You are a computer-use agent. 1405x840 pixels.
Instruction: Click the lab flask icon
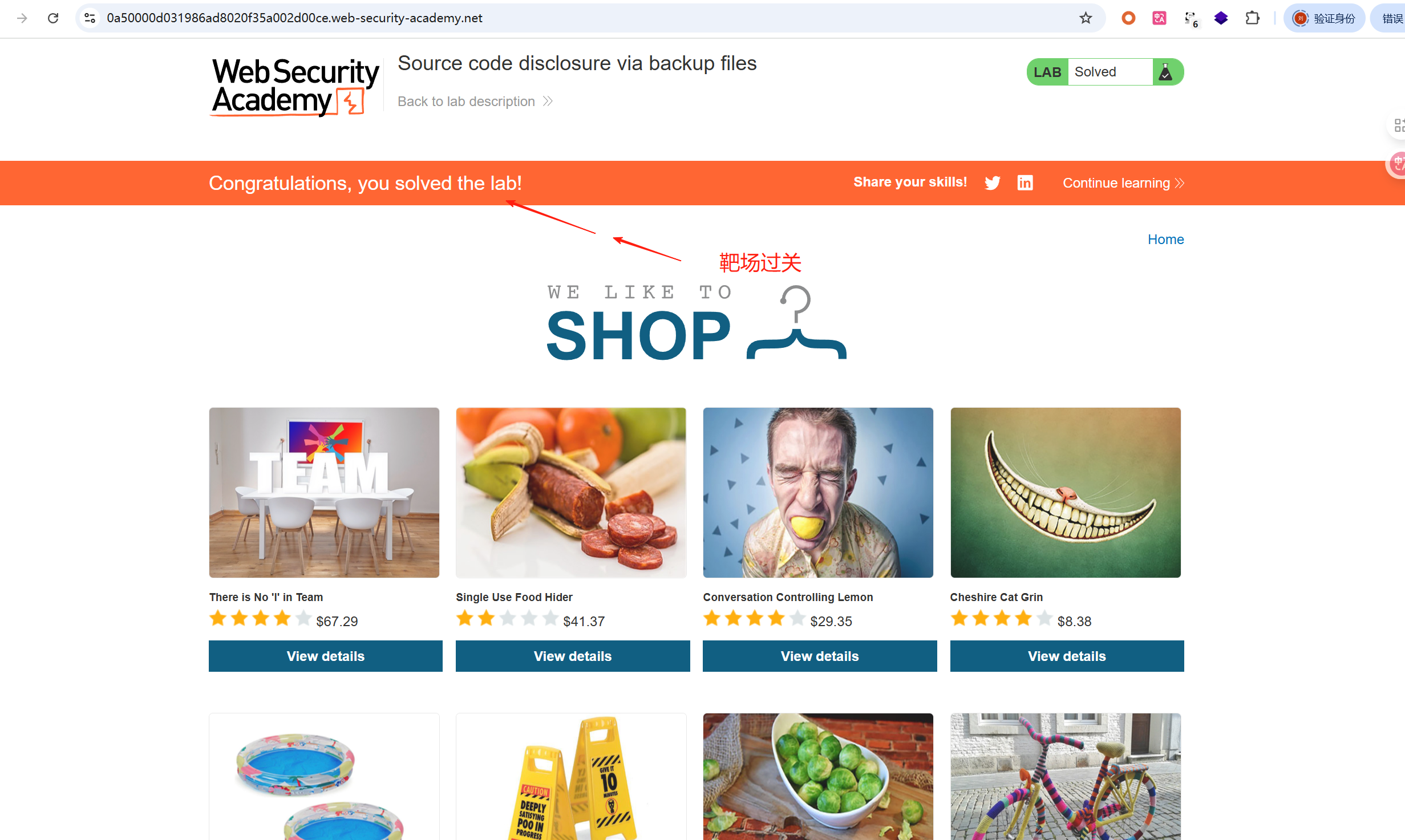(1166, 72)
